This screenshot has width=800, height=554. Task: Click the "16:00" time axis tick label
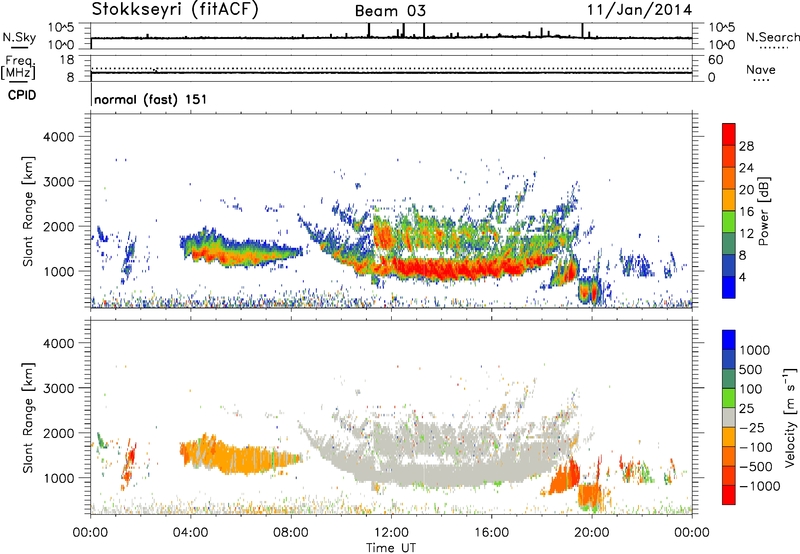tap(491, 533)
